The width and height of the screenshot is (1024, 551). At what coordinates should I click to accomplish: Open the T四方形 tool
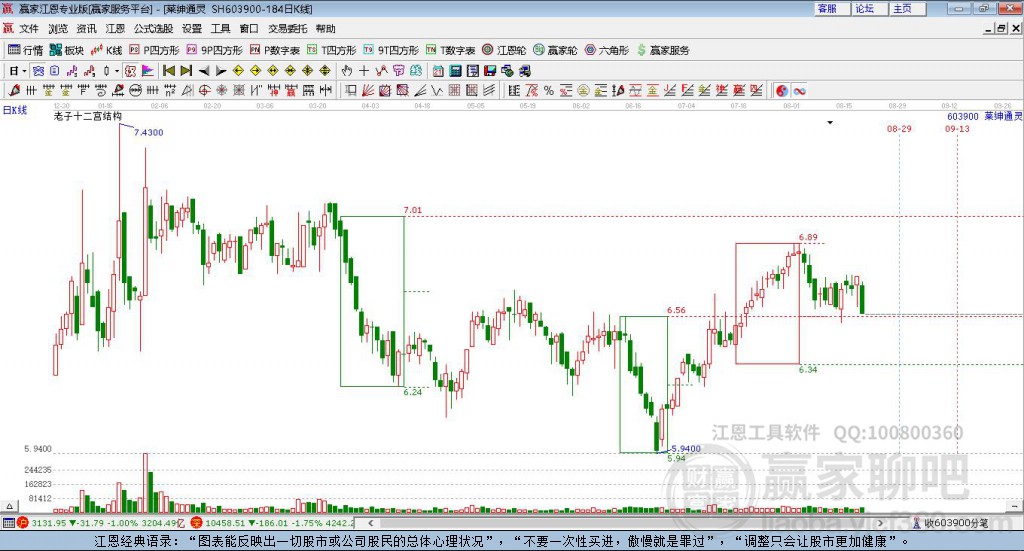(331, 50)
